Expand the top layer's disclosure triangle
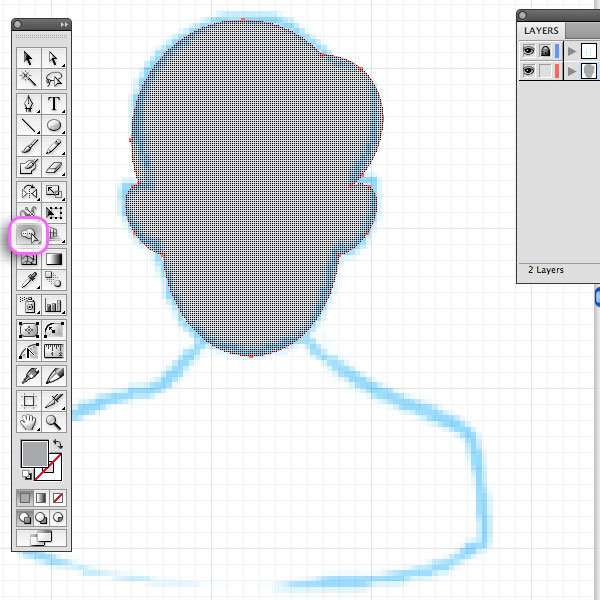 [572, 51]
